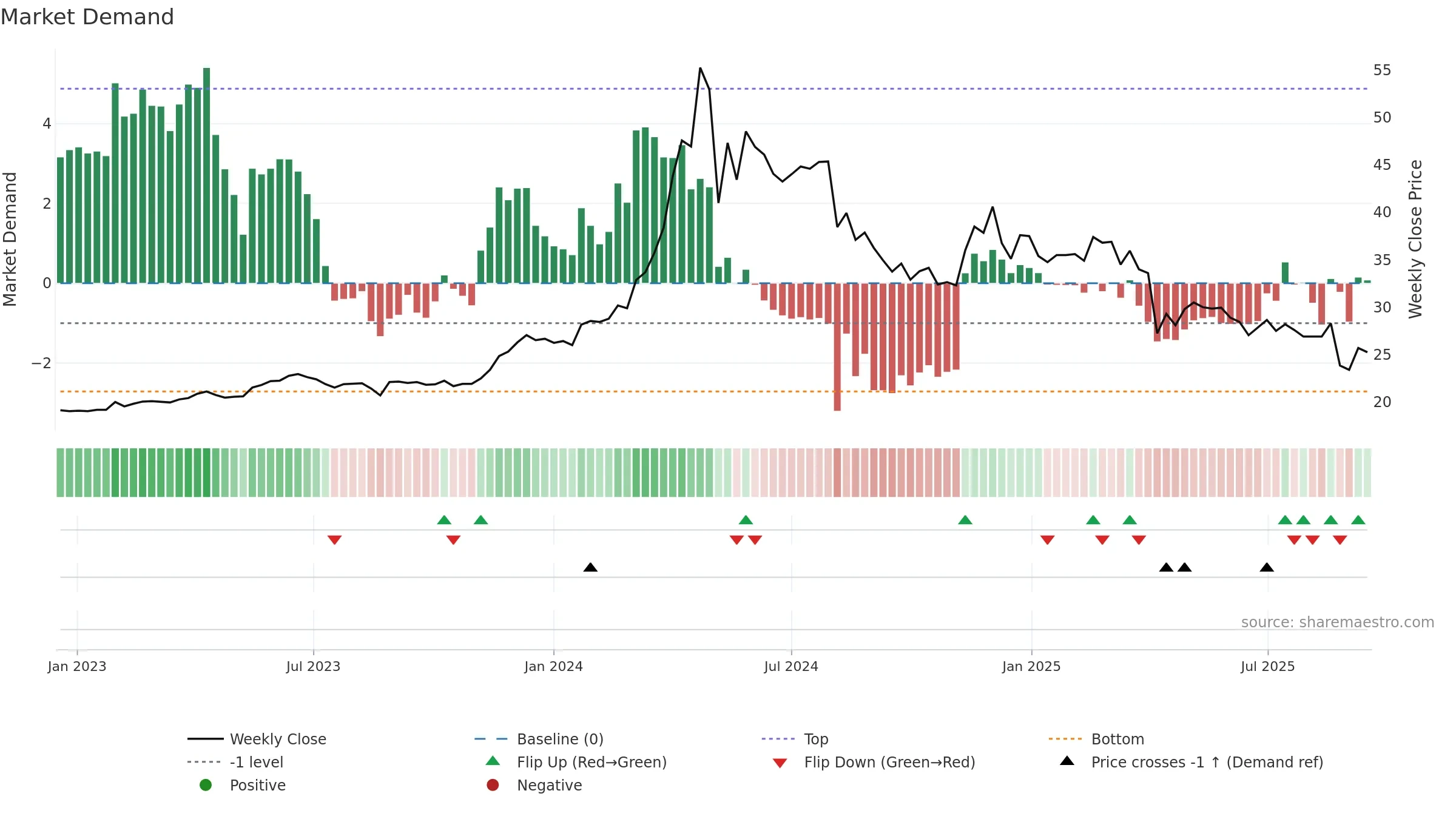This screenshot has height=819, width=1456.
Task: Click price axis tick label 55
Action: point(1382,70)
